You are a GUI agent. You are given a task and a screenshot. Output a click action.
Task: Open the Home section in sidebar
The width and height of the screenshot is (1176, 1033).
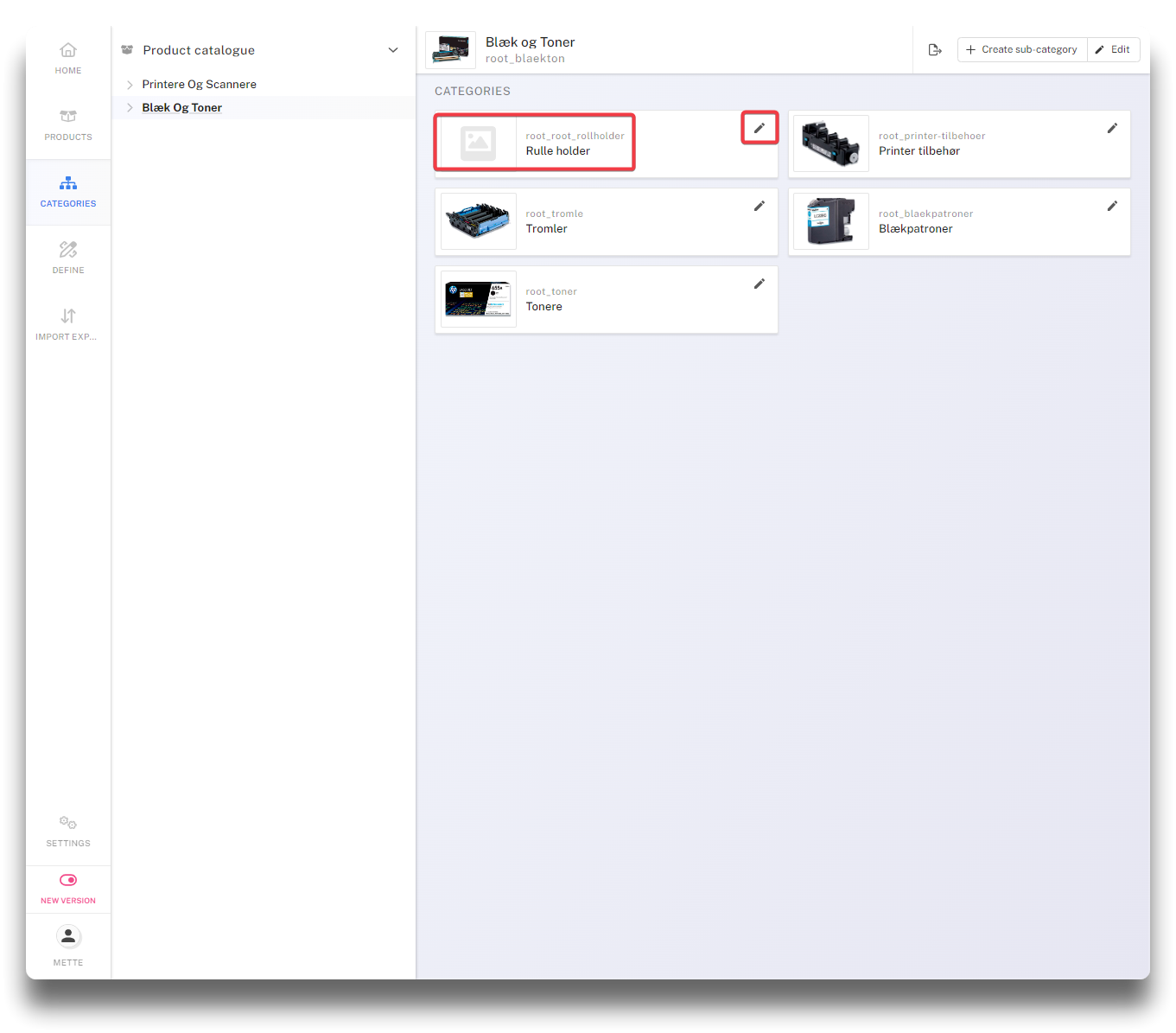point(68,59)
